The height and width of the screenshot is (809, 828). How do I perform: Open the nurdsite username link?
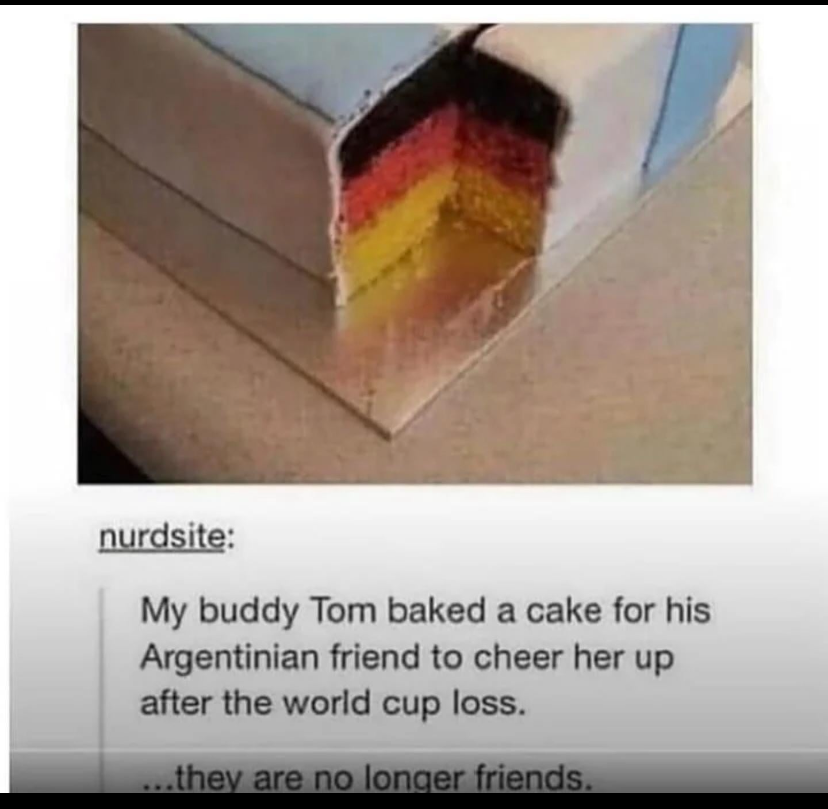(x=161, y=538)
